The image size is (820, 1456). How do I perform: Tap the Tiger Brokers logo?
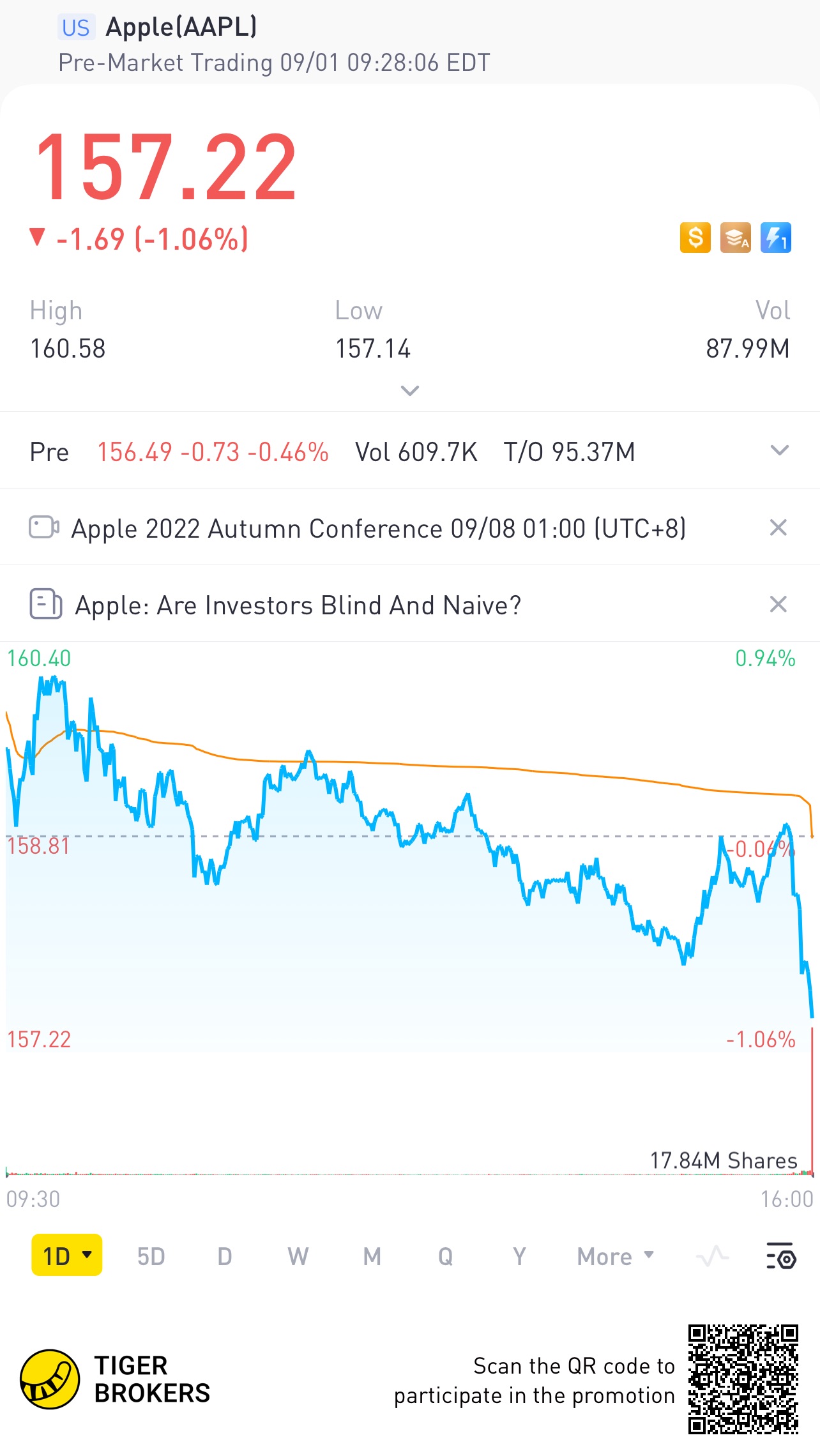click(x=50, y=1379)
